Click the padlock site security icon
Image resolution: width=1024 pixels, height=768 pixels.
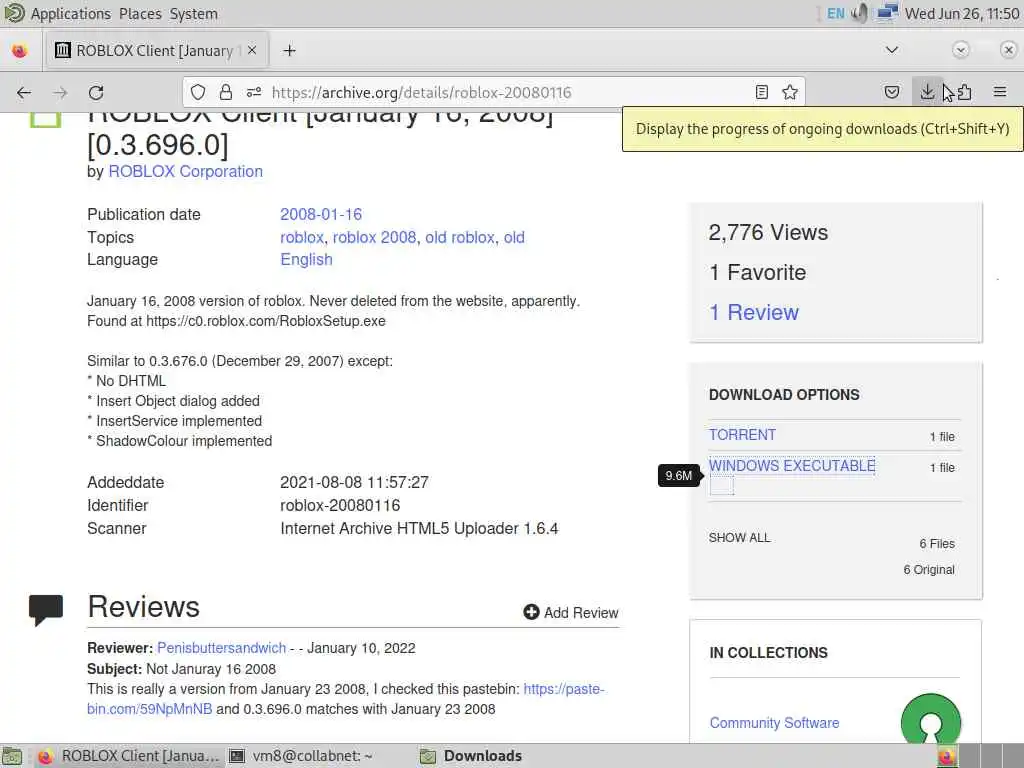click(x=226, y=92)
